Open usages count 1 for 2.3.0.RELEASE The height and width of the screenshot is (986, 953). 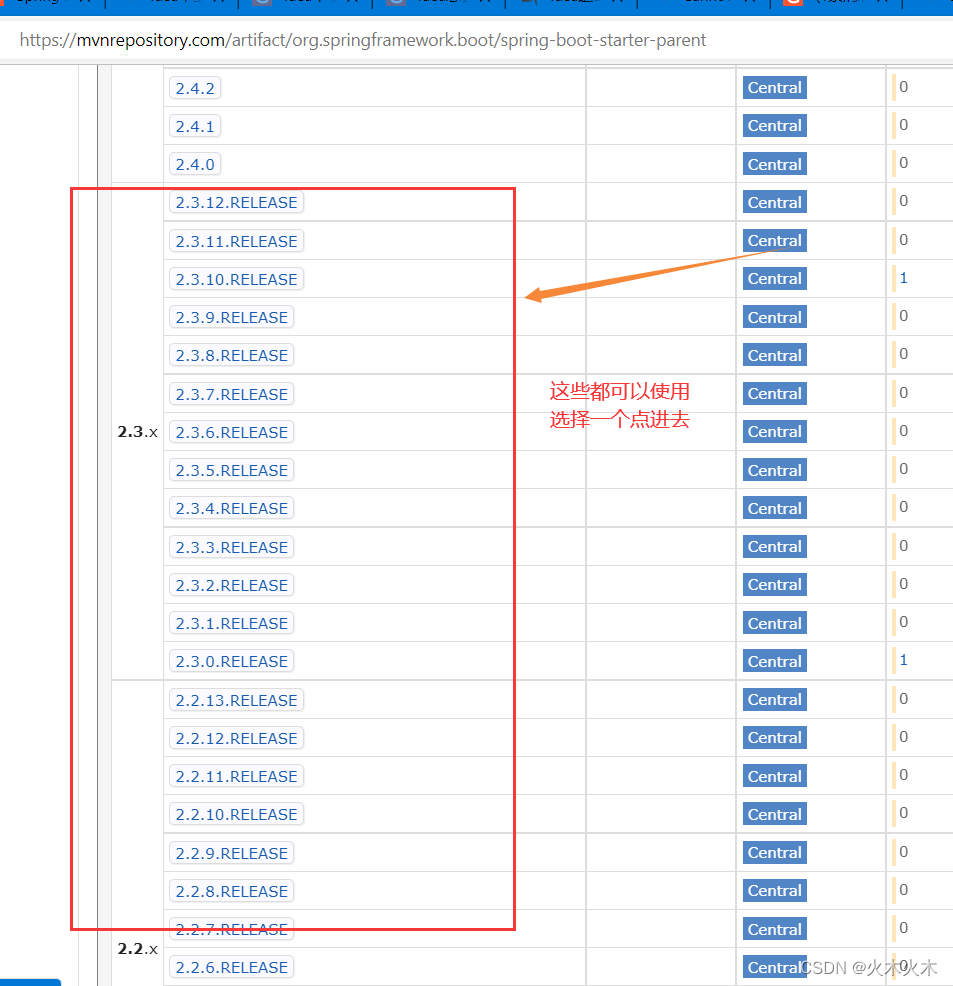(903, 660)
